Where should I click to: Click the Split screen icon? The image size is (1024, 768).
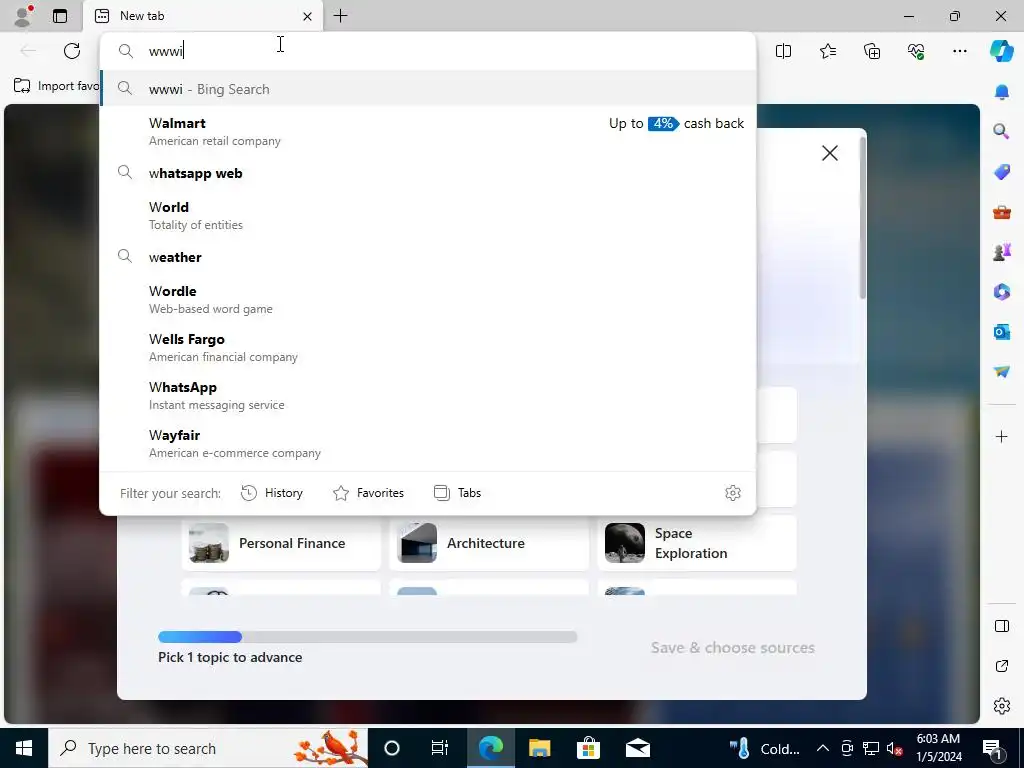tap(783, 51)
